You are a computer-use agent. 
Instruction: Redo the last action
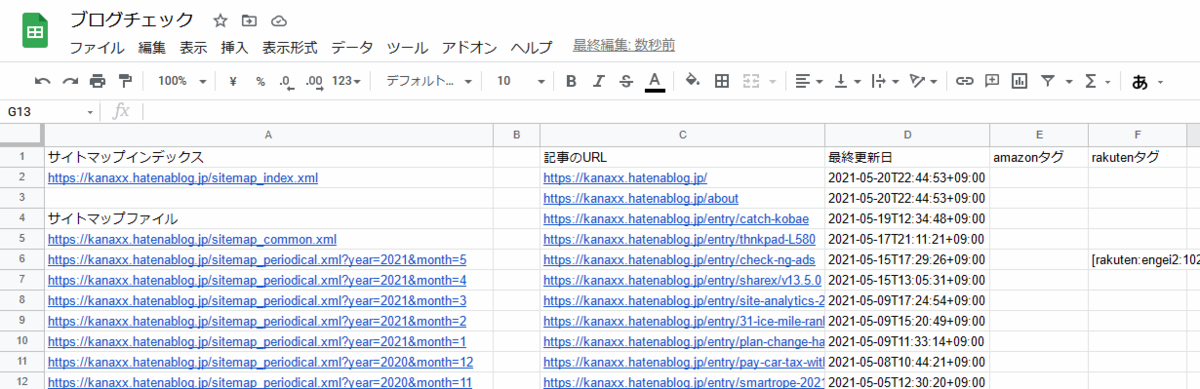point(70,81)
